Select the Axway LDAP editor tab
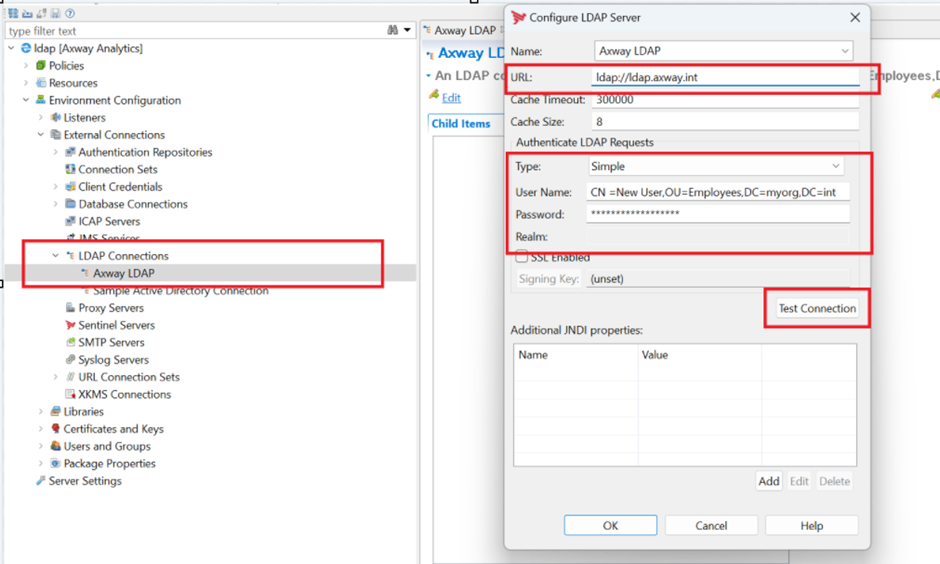 point(464,30)
